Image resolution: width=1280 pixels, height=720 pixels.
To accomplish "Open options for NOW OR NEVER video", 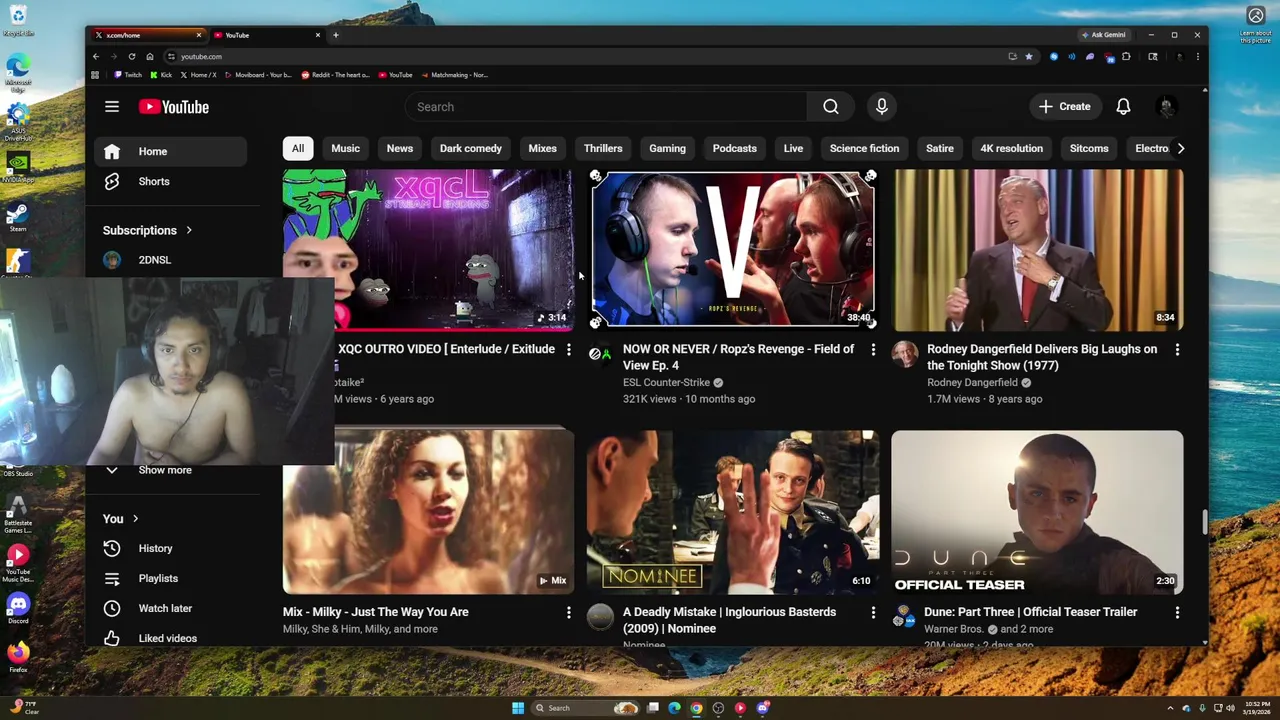I will pyautogui.click(x=873, y=349).
